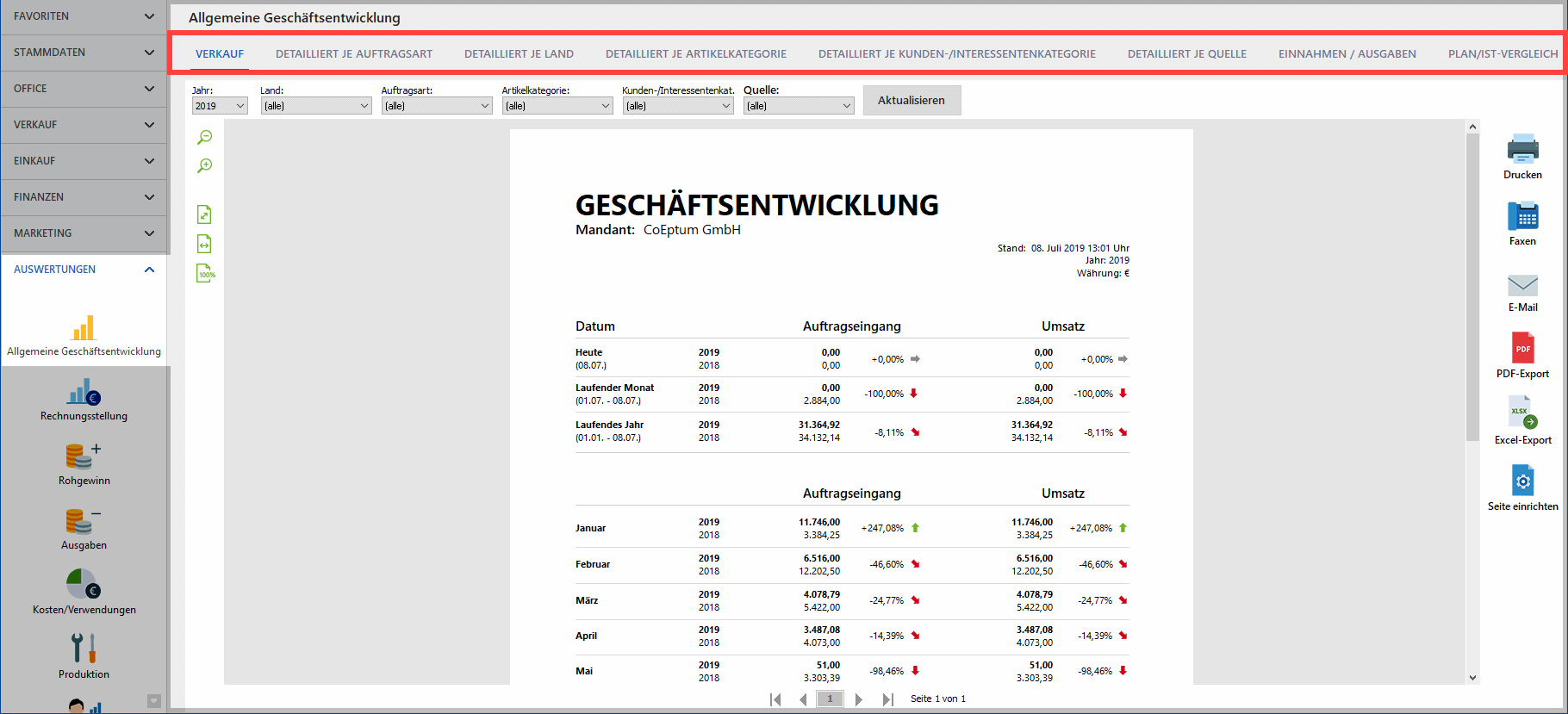Go to first report page
1568x714 pixels.
[775, 699]
